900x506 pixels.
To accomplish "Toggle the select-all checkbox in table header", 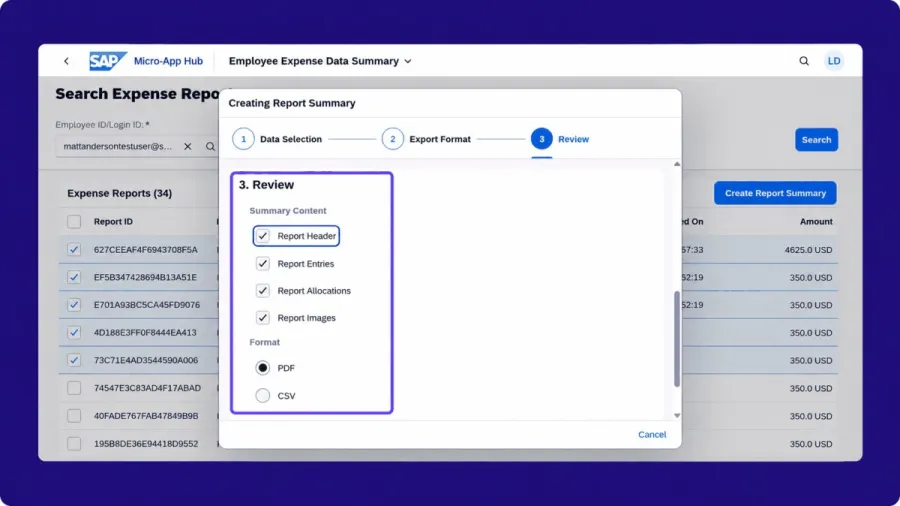I will click(x=74, y=221).
